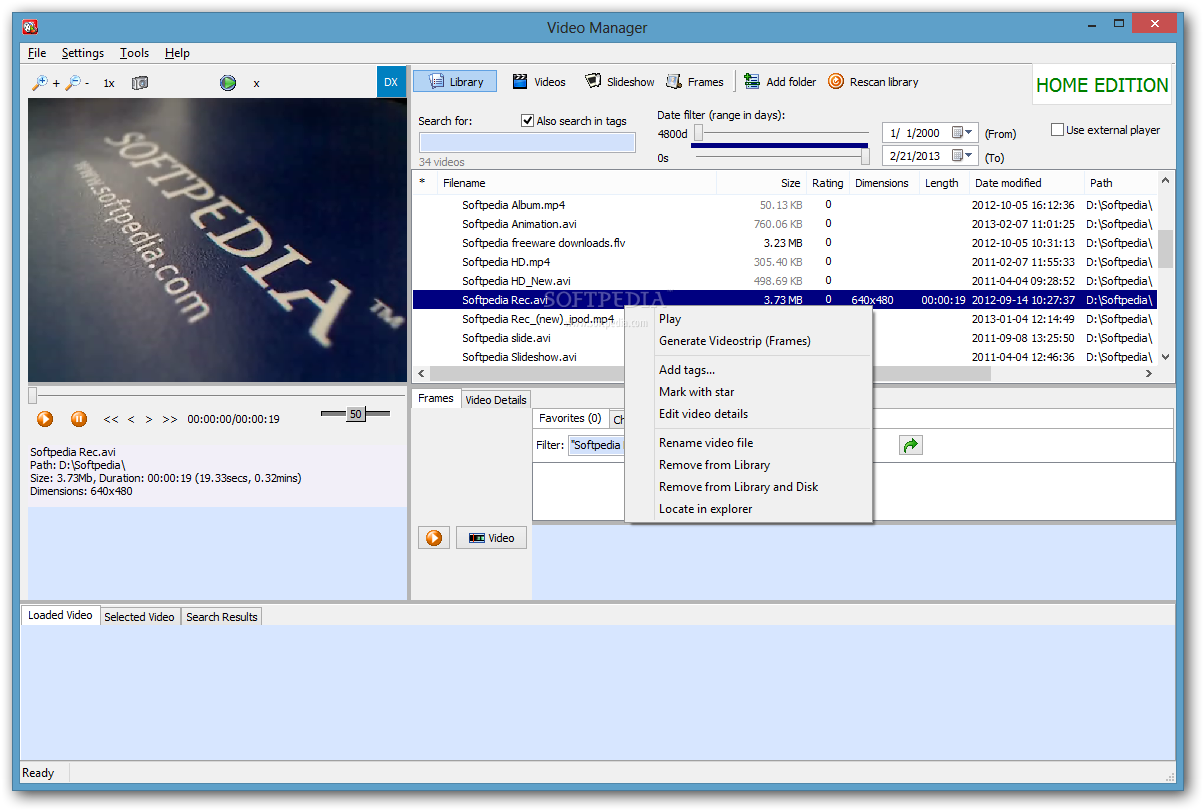The width and height of the screenshot is (1204, 811).
Task: Open the Settings menu
Action: click(x=82, y=53)
